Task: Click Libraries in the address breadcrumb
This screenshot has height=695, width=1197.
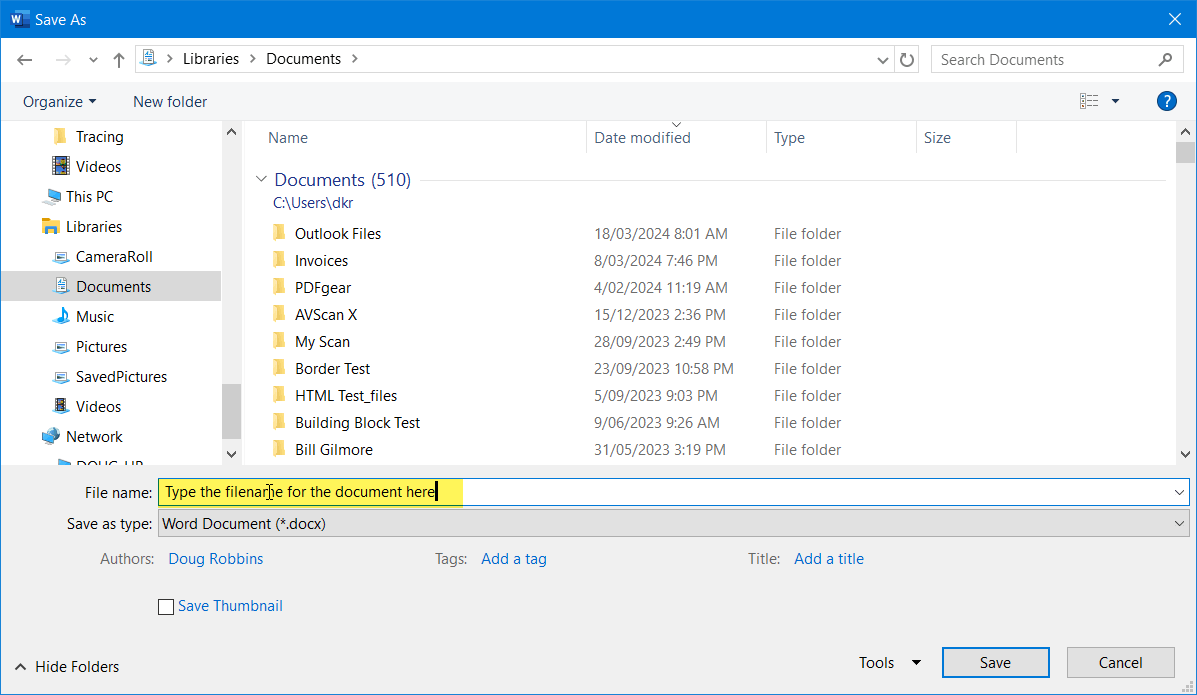Action: click(211, 59)
